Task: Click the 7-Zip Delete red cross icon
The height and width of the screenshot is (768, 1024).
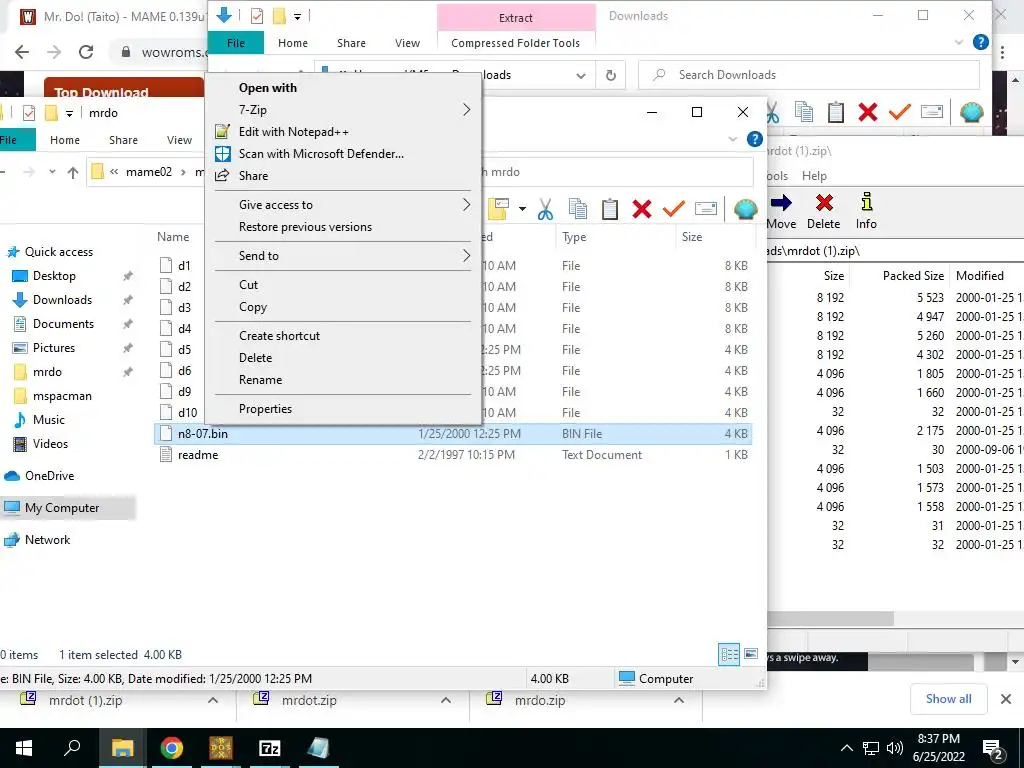Action: 824,202
